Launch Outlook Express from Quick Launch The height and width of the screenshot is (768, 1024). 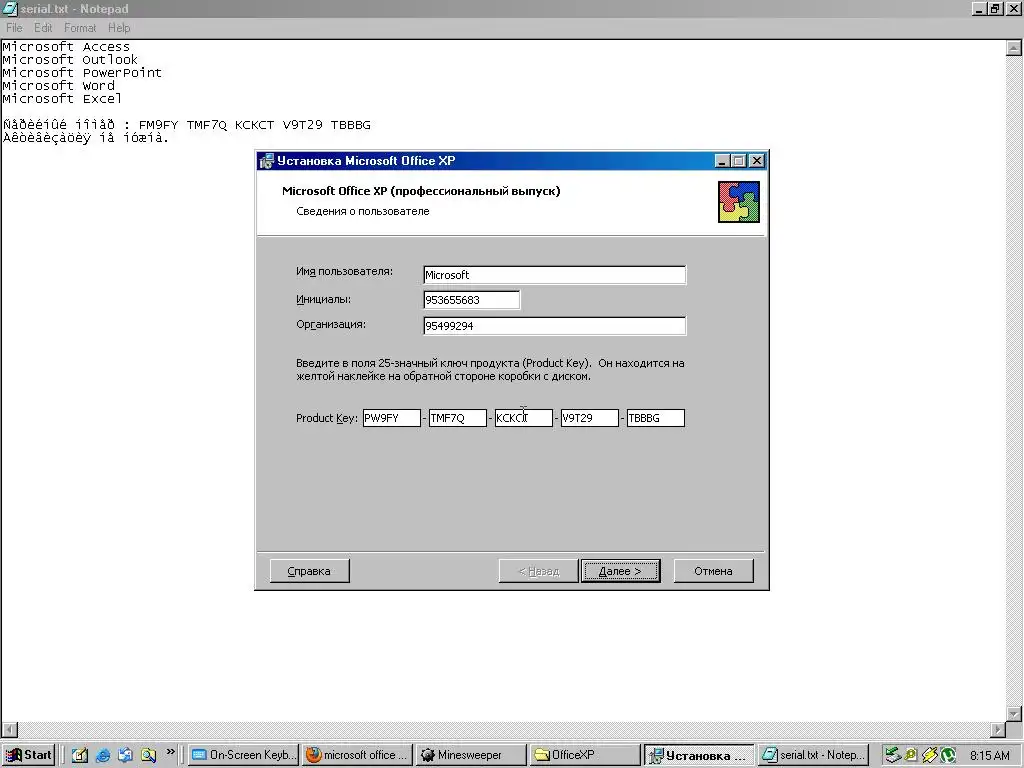pos(125,755)
